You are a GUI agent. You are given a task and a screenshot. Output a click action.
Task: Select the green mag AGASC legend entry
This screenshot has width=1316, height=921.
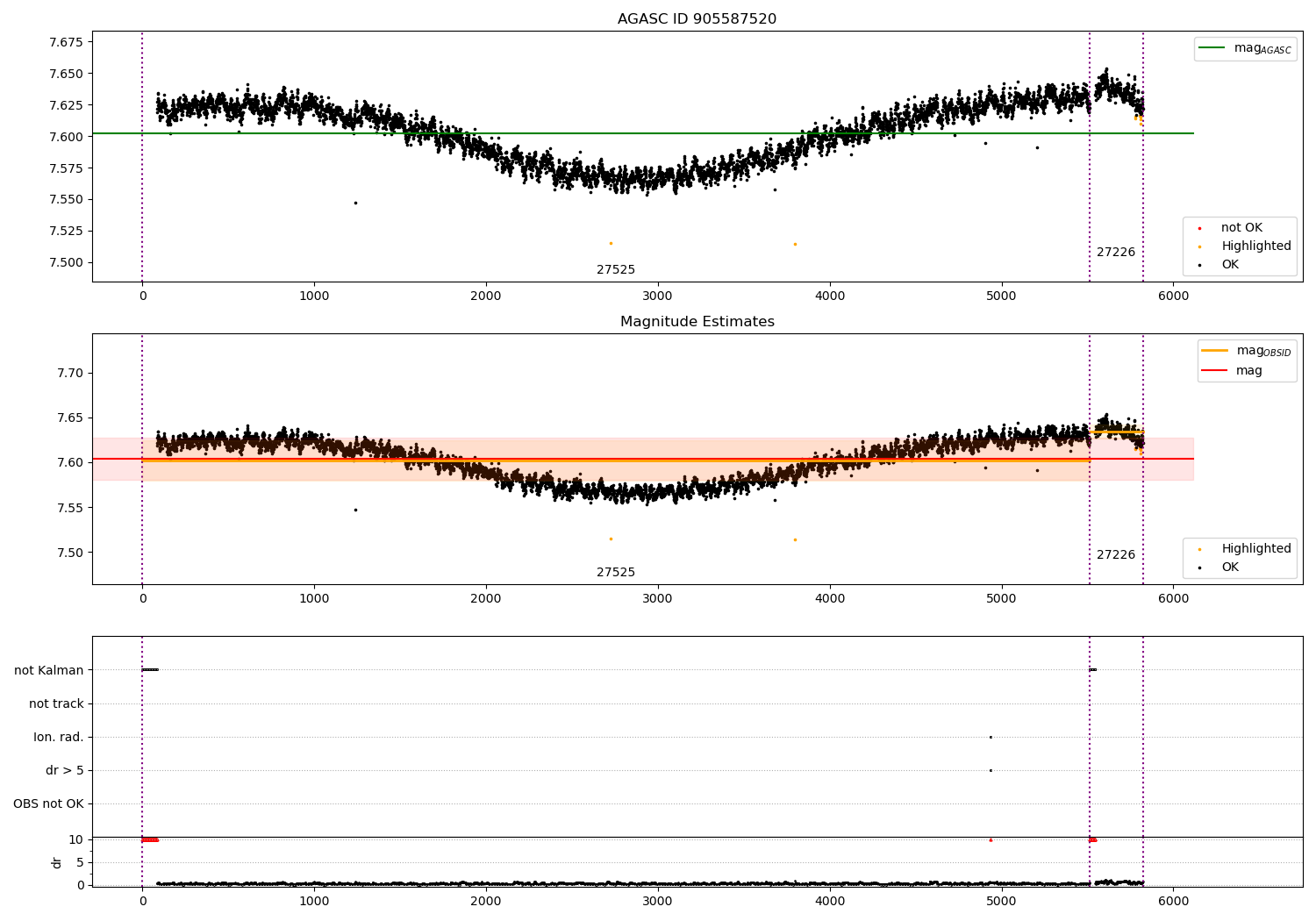1245,48
